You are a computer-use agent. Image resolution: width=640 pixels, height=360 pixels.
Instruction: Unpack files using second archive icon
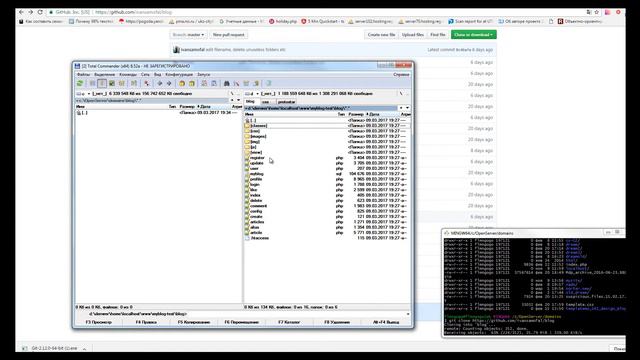click(191, 83)
